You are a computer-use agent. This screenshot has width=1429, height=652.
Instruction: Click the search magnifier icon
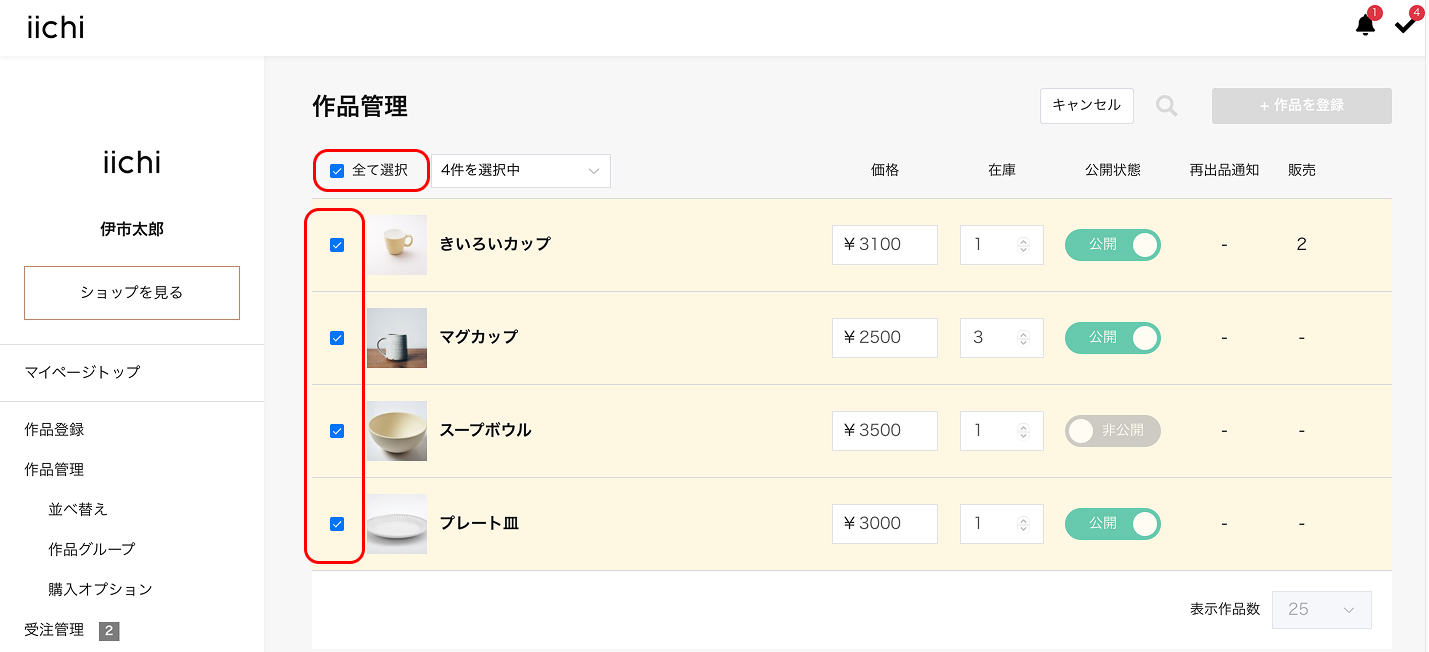tap(1166, 106)
